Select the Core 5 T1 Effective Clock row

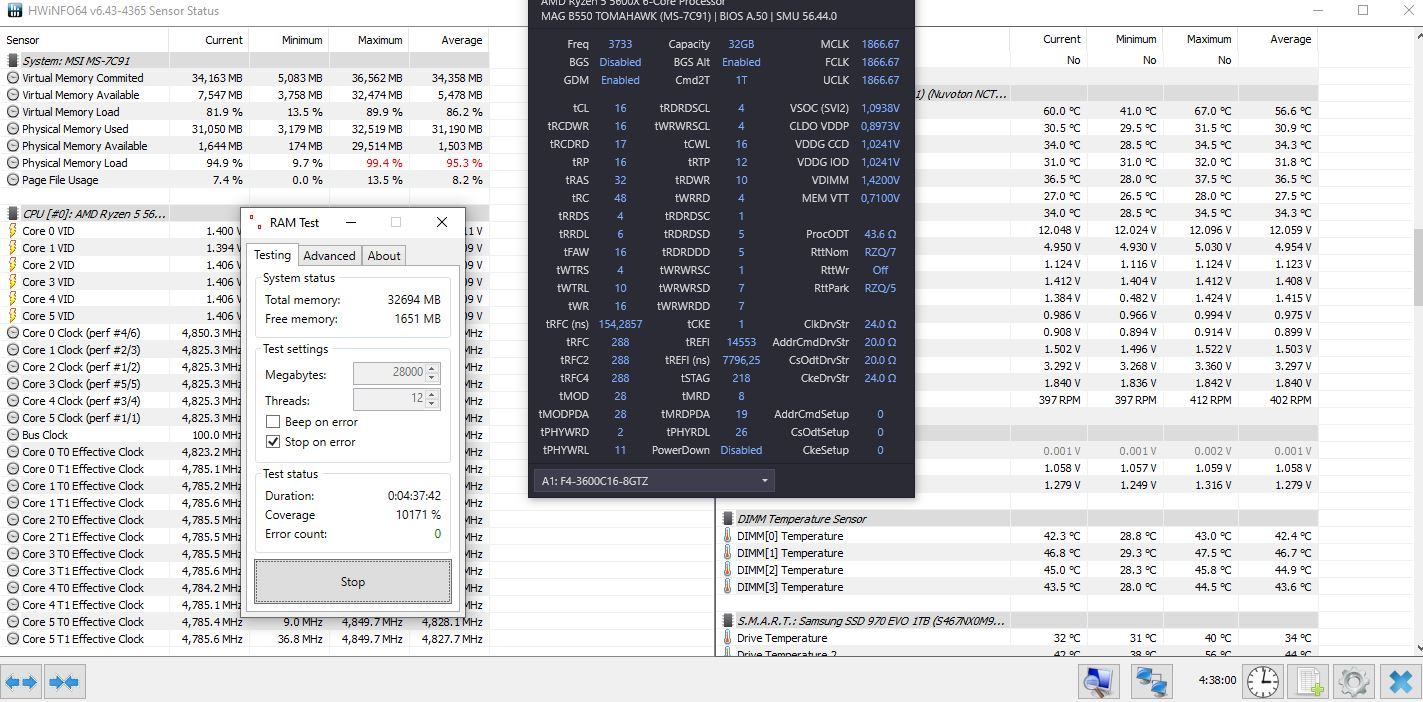(x=244, y=639)
